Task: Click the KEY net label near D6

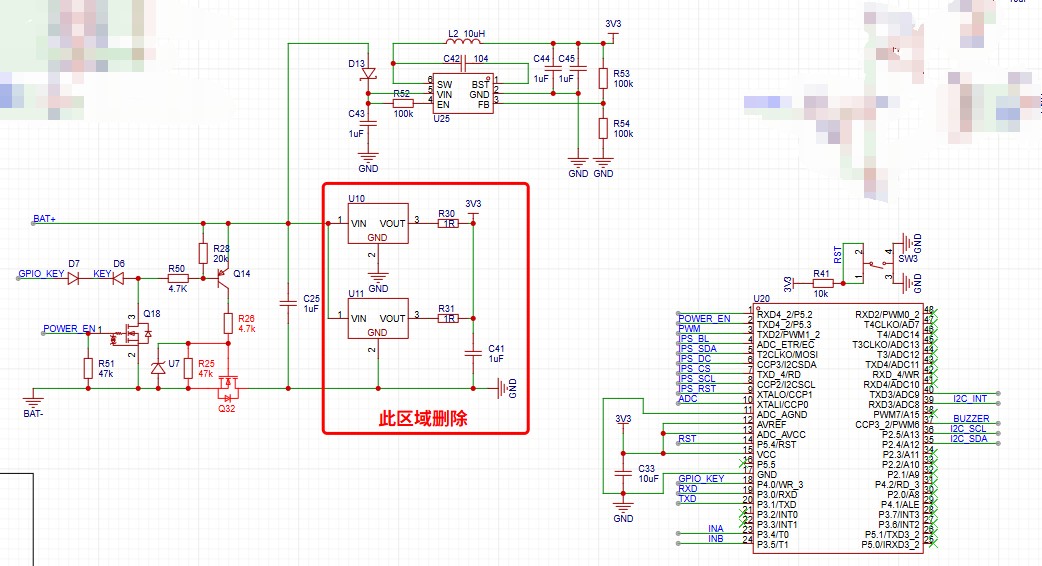Action: coord(102,274)
